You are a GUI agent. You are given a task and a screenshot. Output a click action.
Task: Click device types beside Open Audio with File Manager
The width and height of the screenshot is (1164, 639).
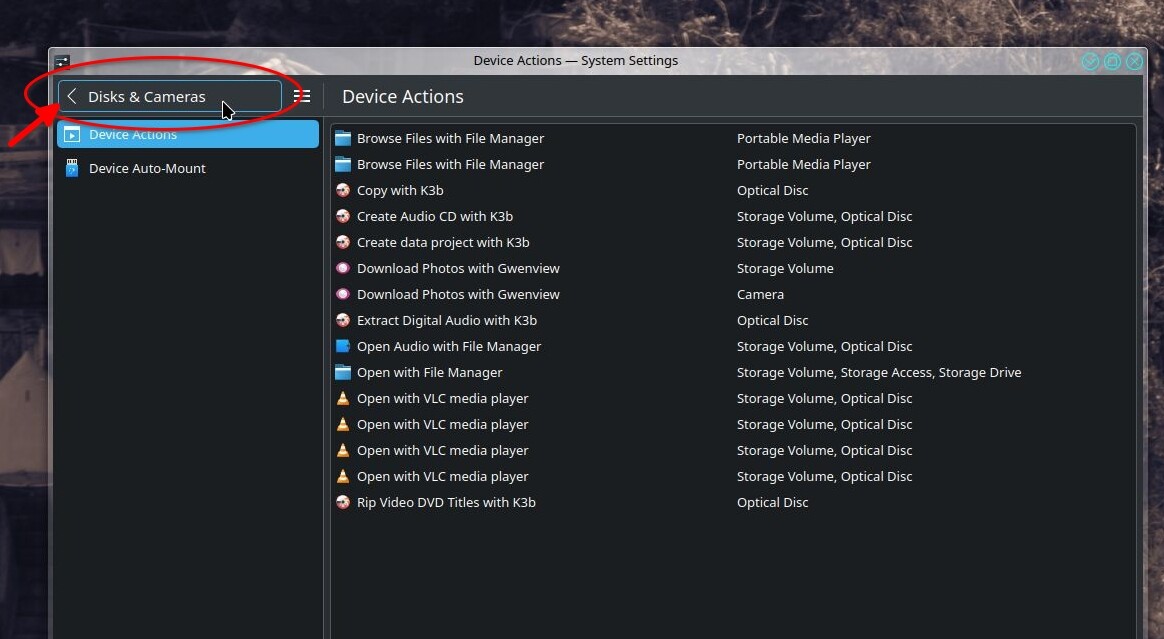click(824, 346)
